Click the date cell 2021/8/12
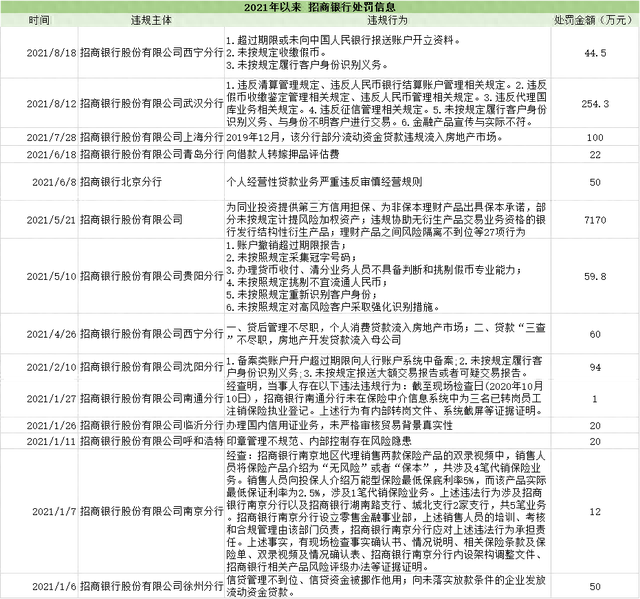 click(51, 104)
